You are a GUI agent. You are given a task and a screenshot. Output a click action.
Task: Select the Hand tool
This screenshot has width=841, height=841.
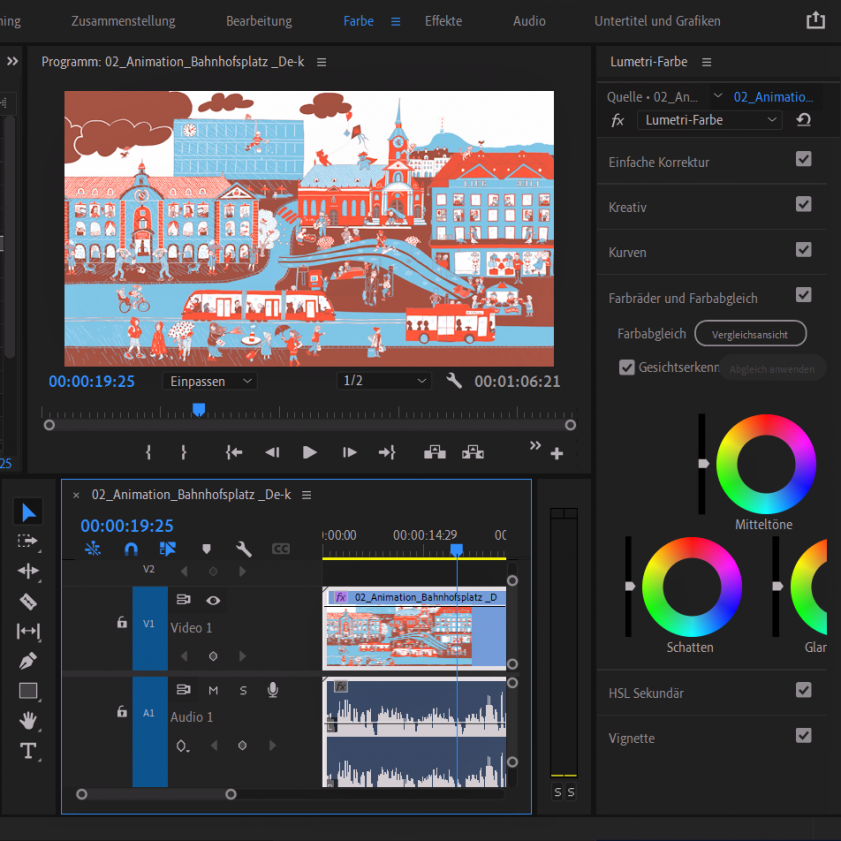tap(28, 720)
